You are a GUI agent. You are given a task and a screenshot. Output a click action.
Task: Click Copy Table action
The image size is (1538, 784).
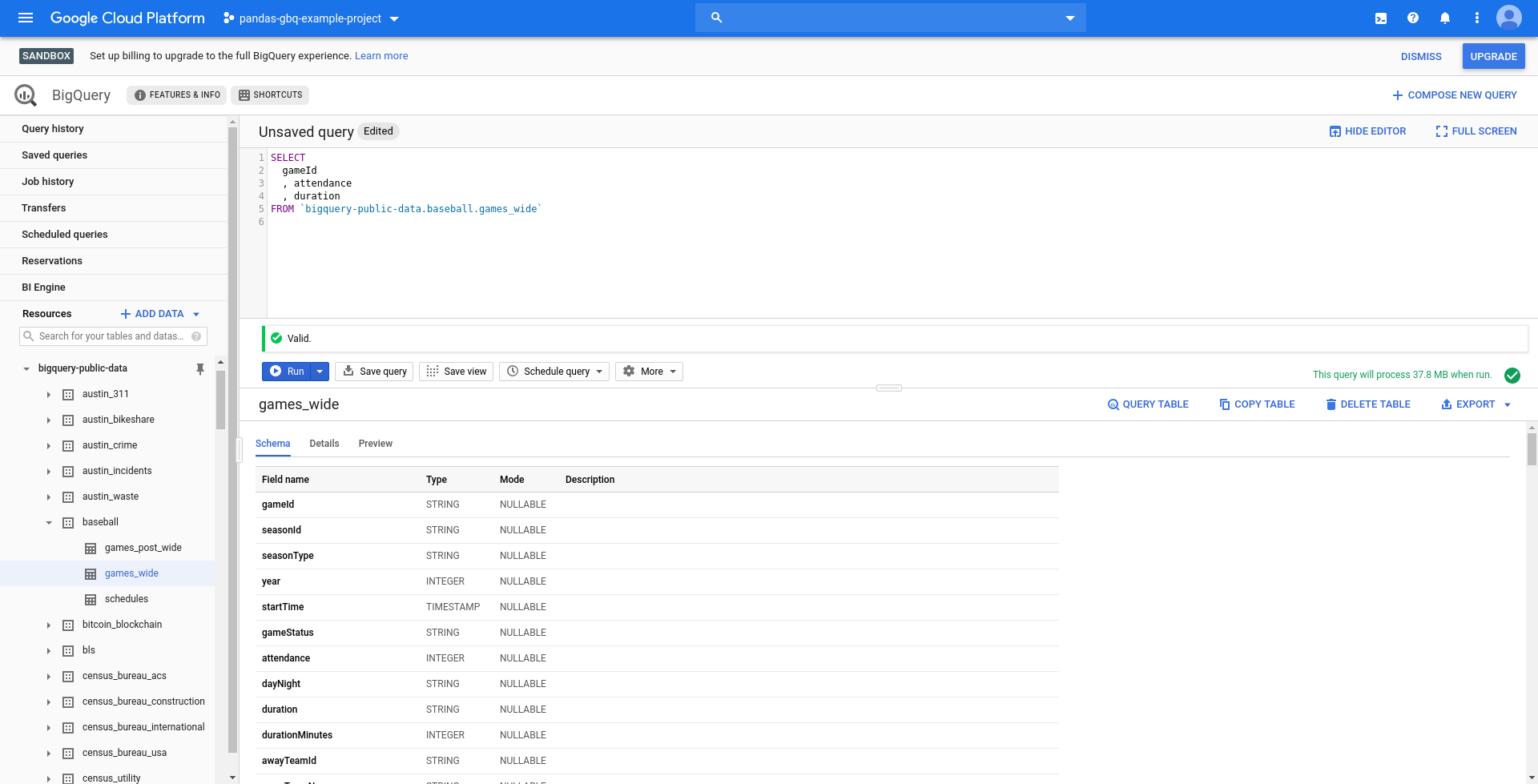[x=1257, y=404]
